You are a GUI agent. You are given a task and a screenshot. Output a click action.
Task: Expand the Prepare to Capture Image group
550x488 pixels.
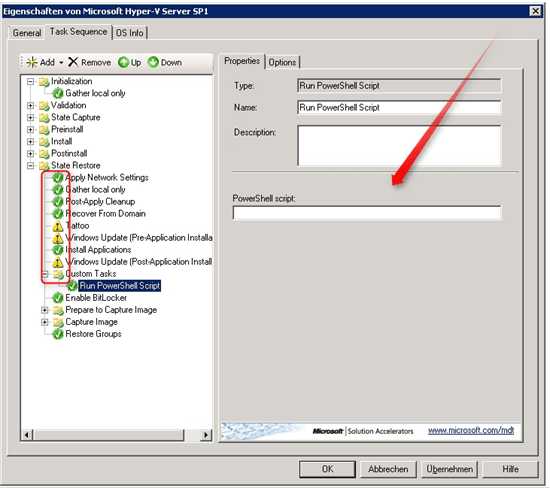45,310
